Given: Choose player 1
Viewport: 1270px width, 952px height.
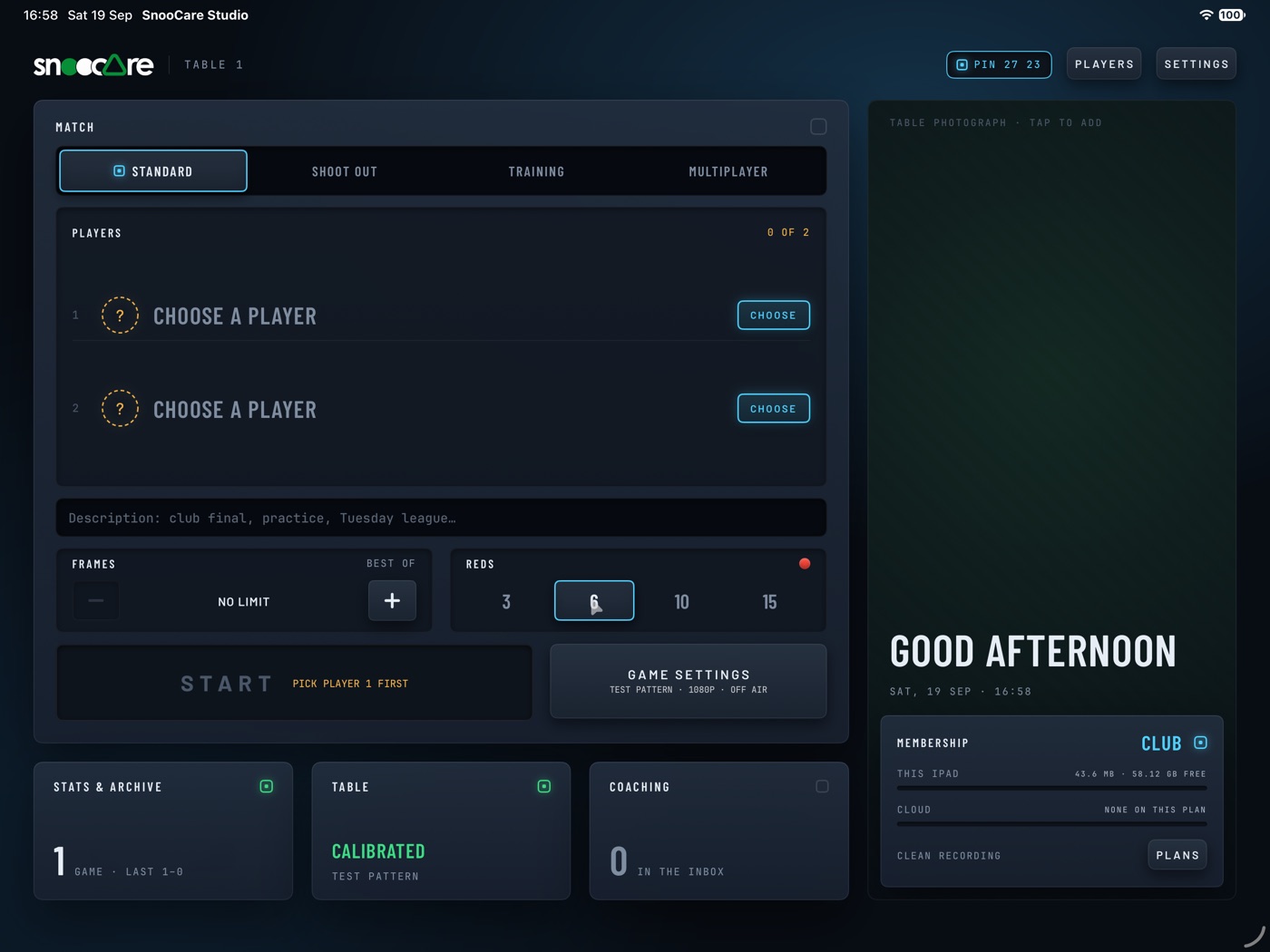Looking at the screenshot, I should 774,316.
